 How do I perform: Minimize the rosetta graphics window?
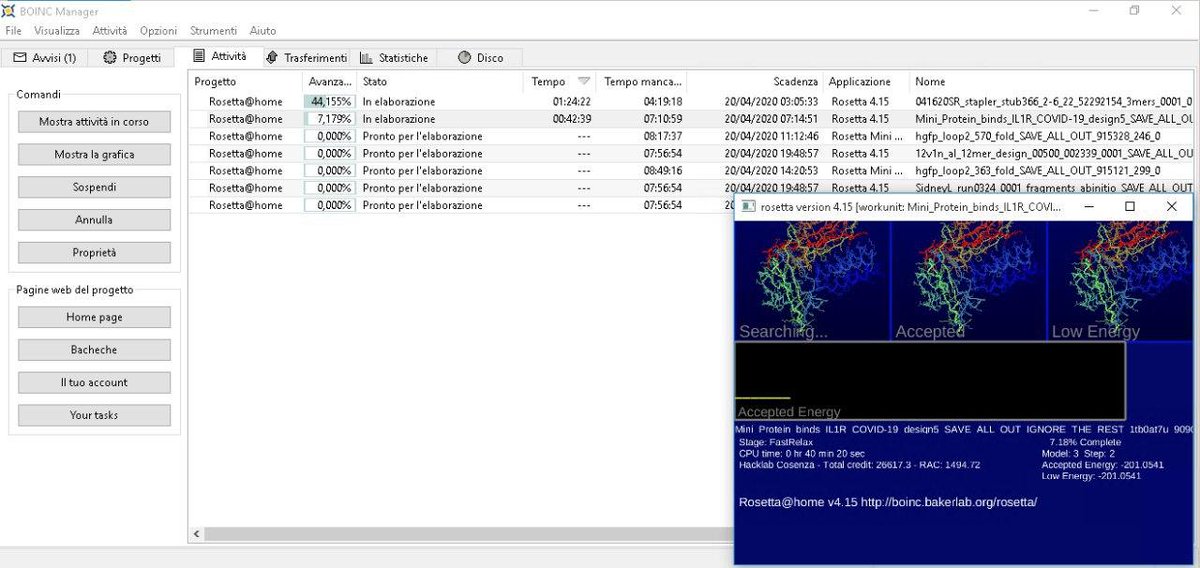pyautogui.click(x=1088, y=207)
